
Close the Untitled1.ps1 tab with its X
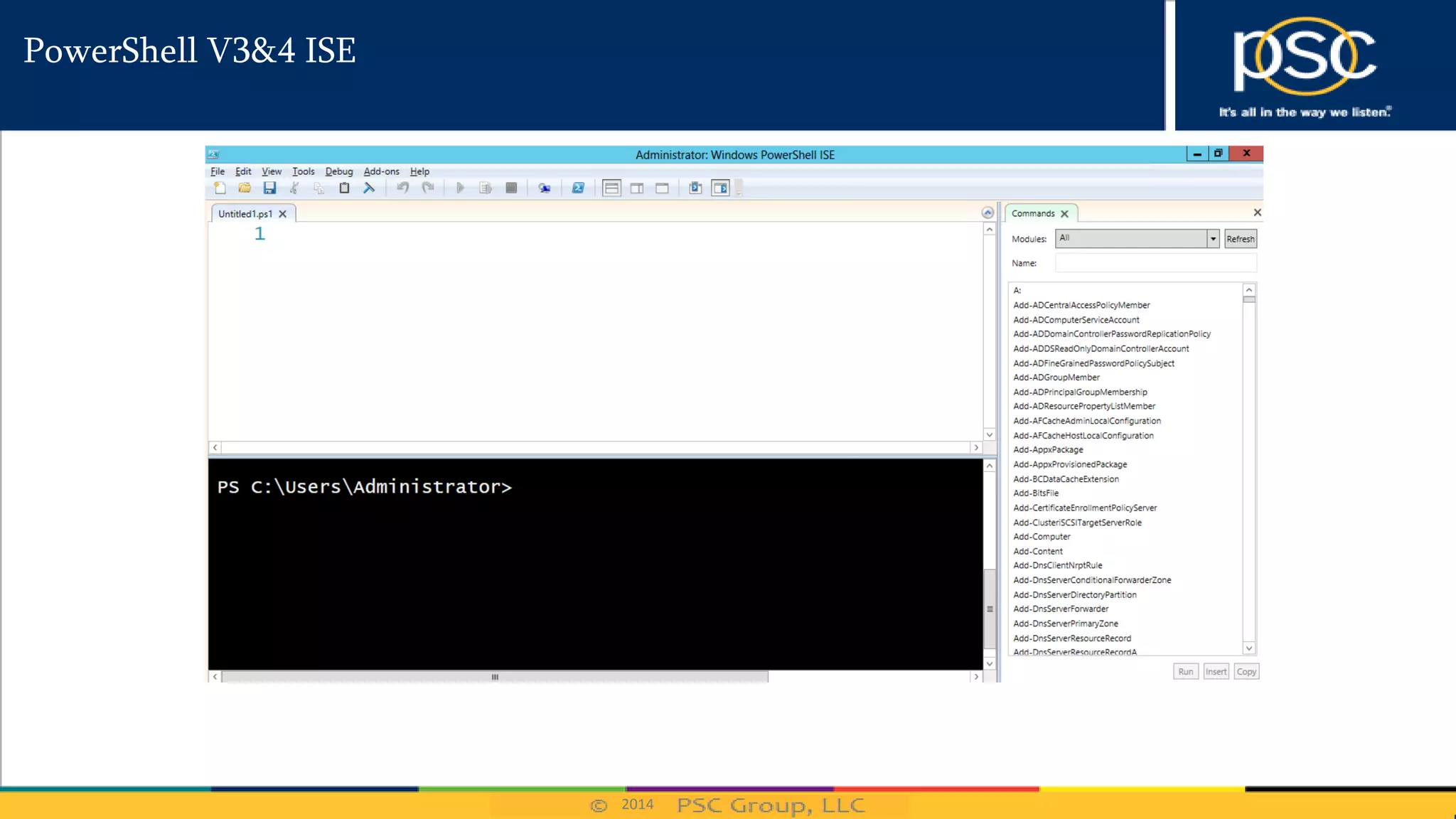(283, 214)
